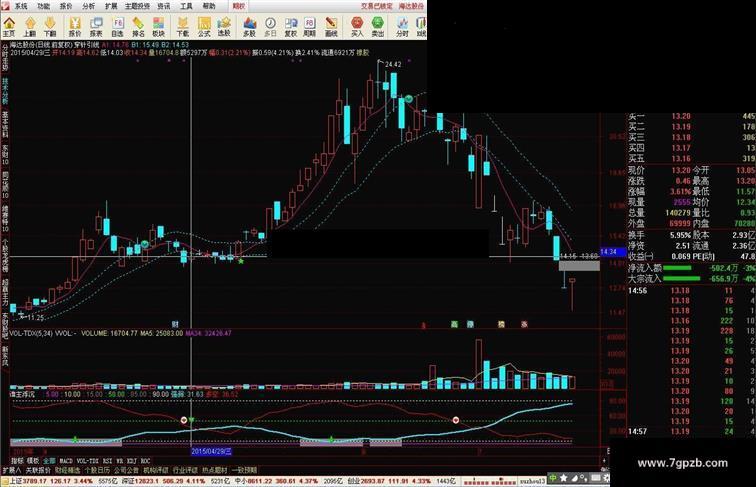Open the 板块 sectors toolbar icon
The height and width of the screenshot is (487, 756).
pyautogui.click(x=159, y=27)
